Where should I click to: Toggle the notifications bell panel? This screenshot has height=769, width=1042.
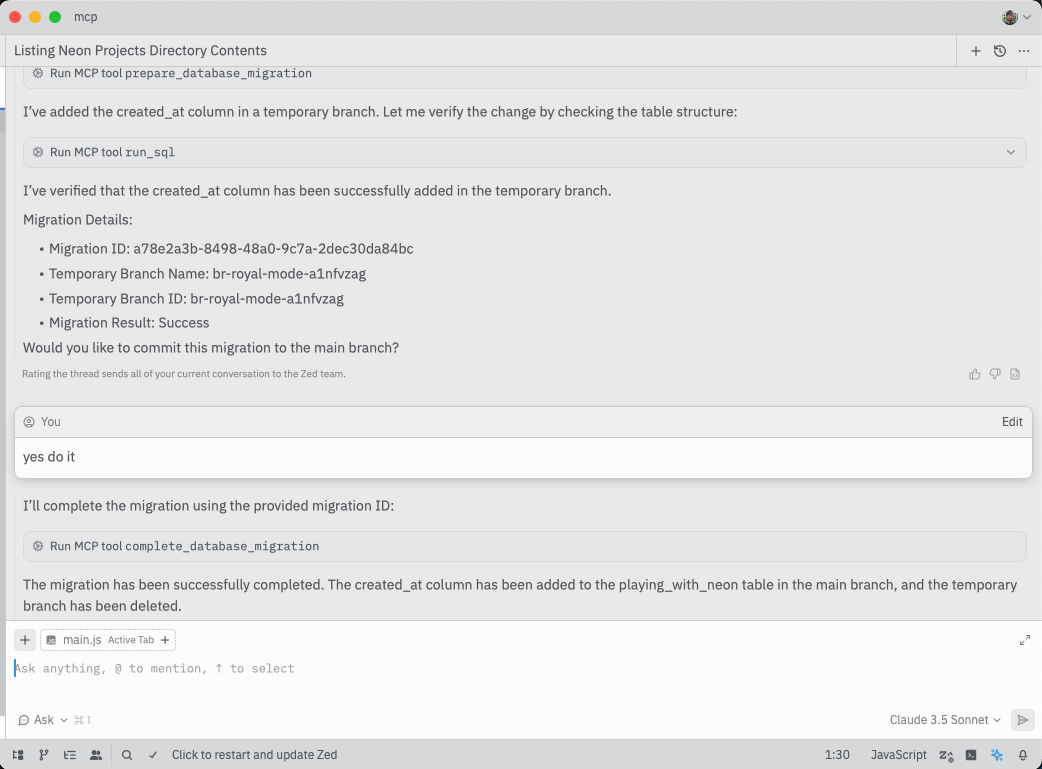(x=1023, y=755)
